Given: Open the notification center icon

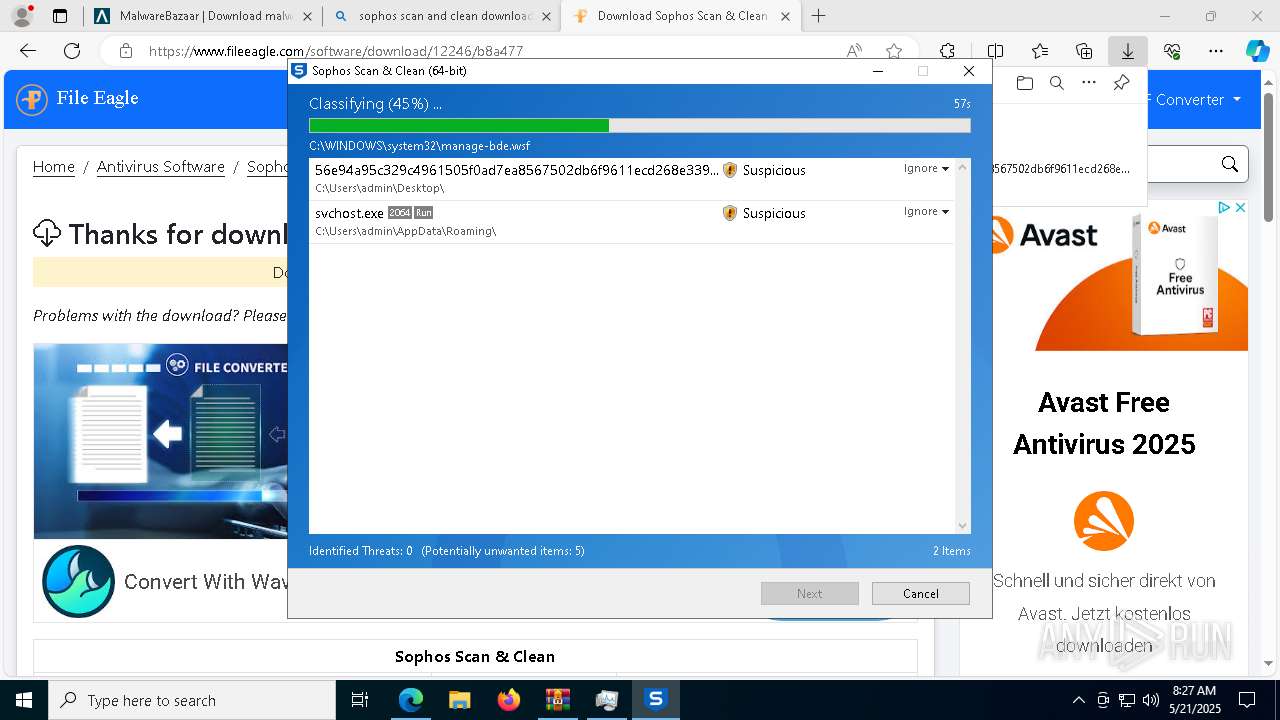Looking at the screenshot, I should 1247,700.
